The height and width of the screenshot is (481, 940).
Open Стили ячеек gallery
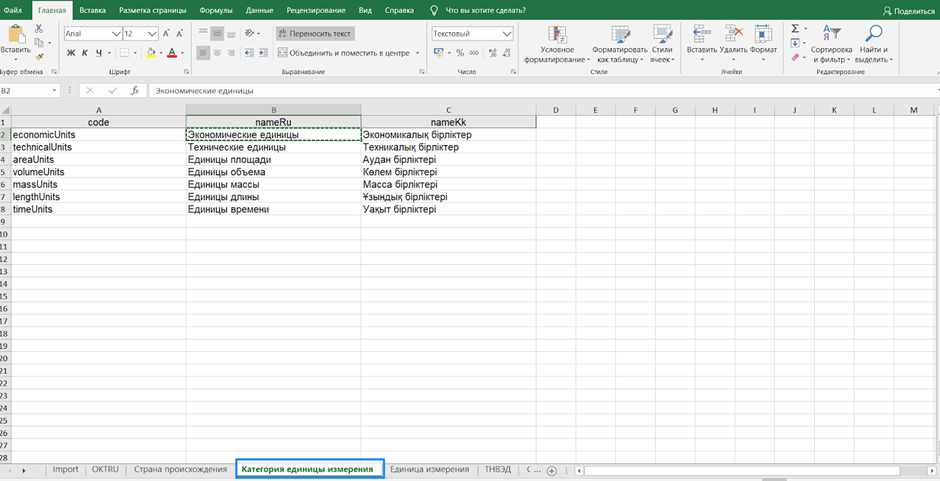662,44
